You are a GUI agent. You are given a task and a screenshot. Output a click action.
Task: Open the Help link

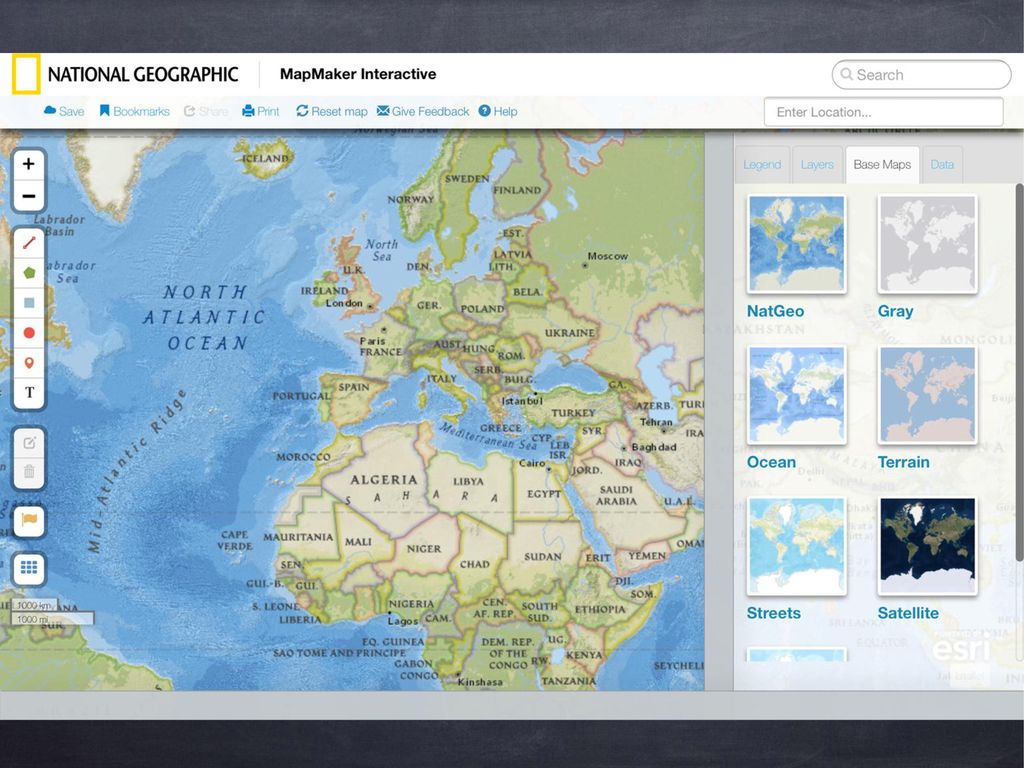point(498,111)
